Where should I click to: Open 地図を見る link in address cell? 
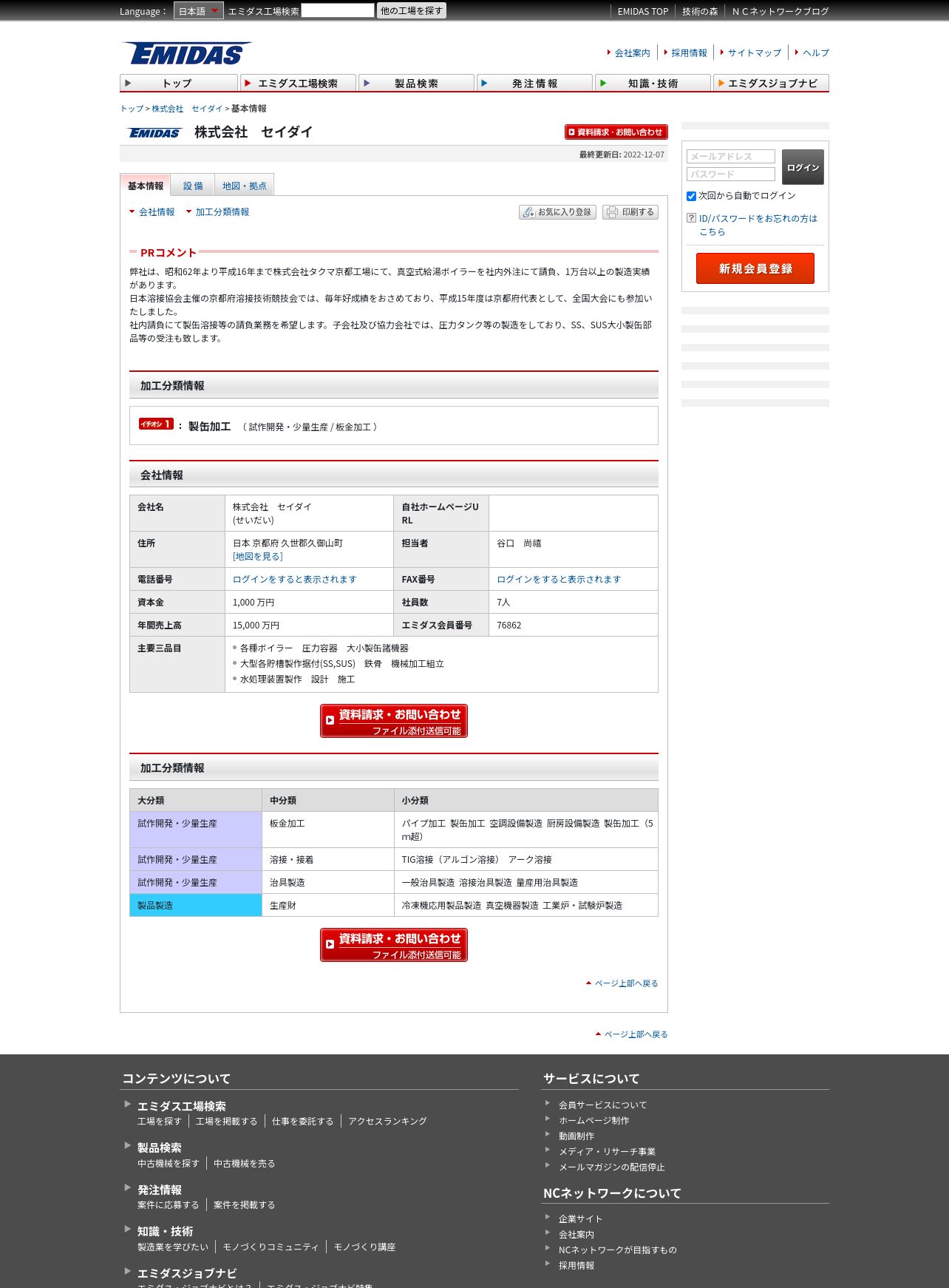click(257, 557)
